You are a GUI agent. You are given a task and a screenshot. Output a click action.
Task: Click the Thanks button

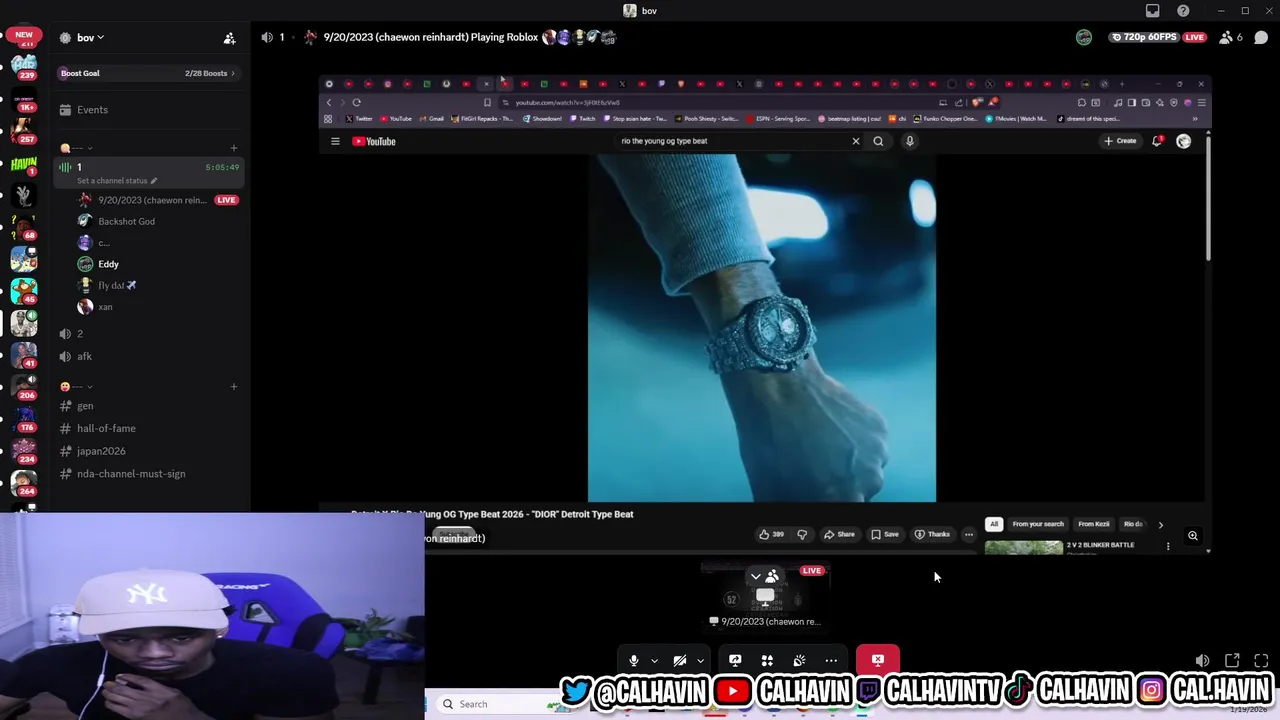pyautogui.click(x=932, y=534)
